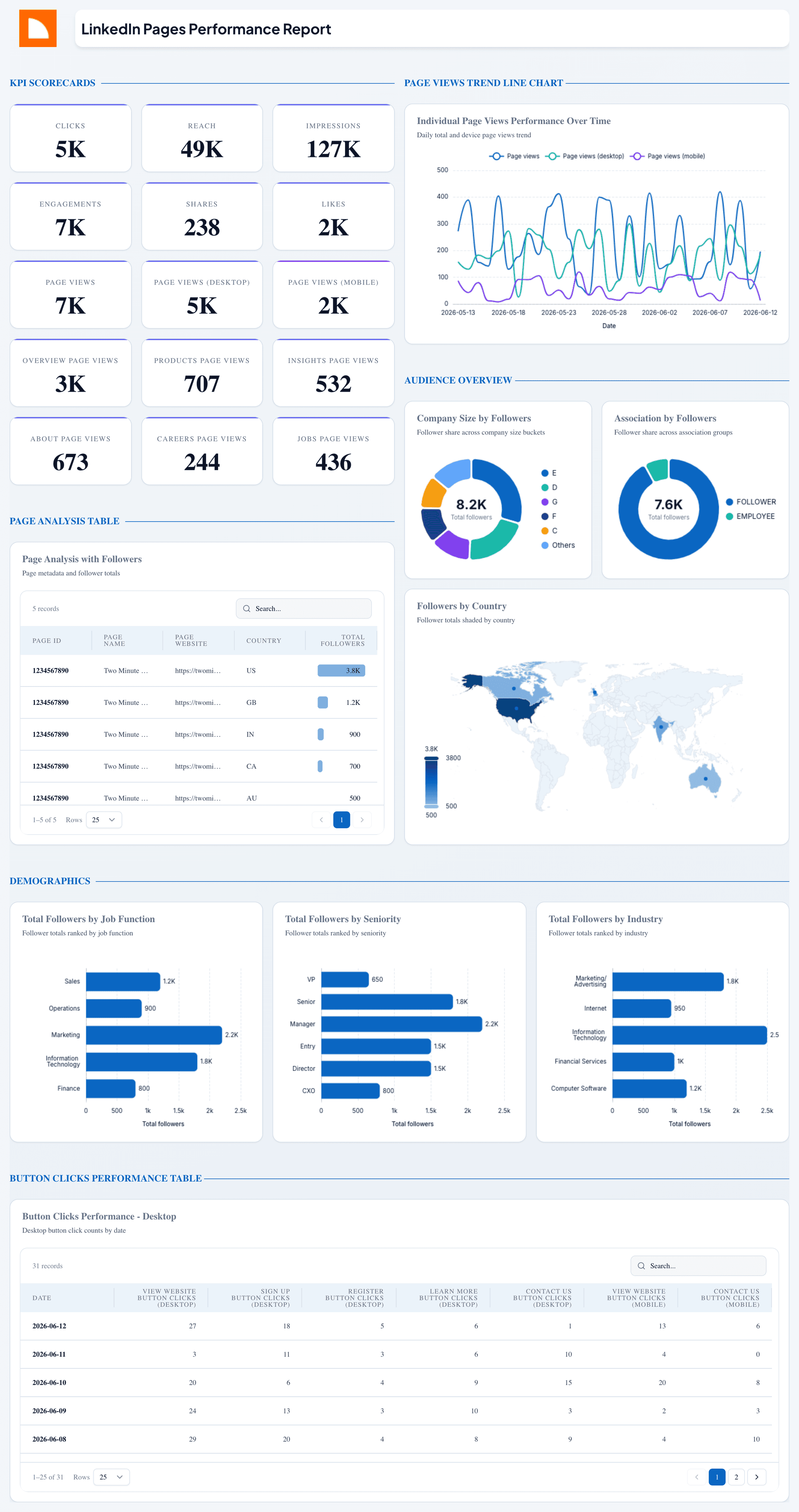The height and width of the screenshot is (1512, 799).
Task: Click the 3.8K follower bar for US
Action: pyautogui.click(x=341, y=670)
